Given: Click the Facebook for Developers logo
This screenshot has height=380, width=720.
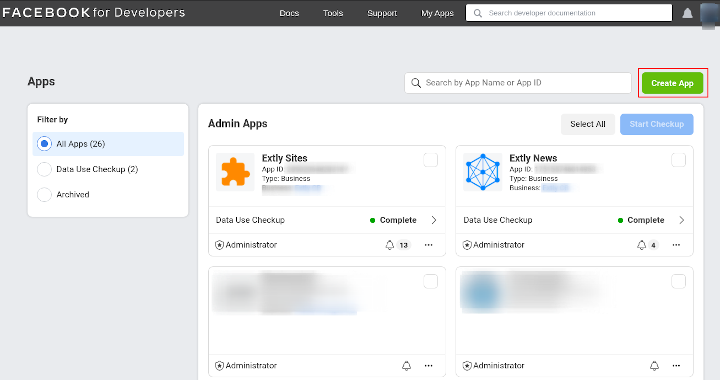Looking at the screenshot, I should 94,13.
